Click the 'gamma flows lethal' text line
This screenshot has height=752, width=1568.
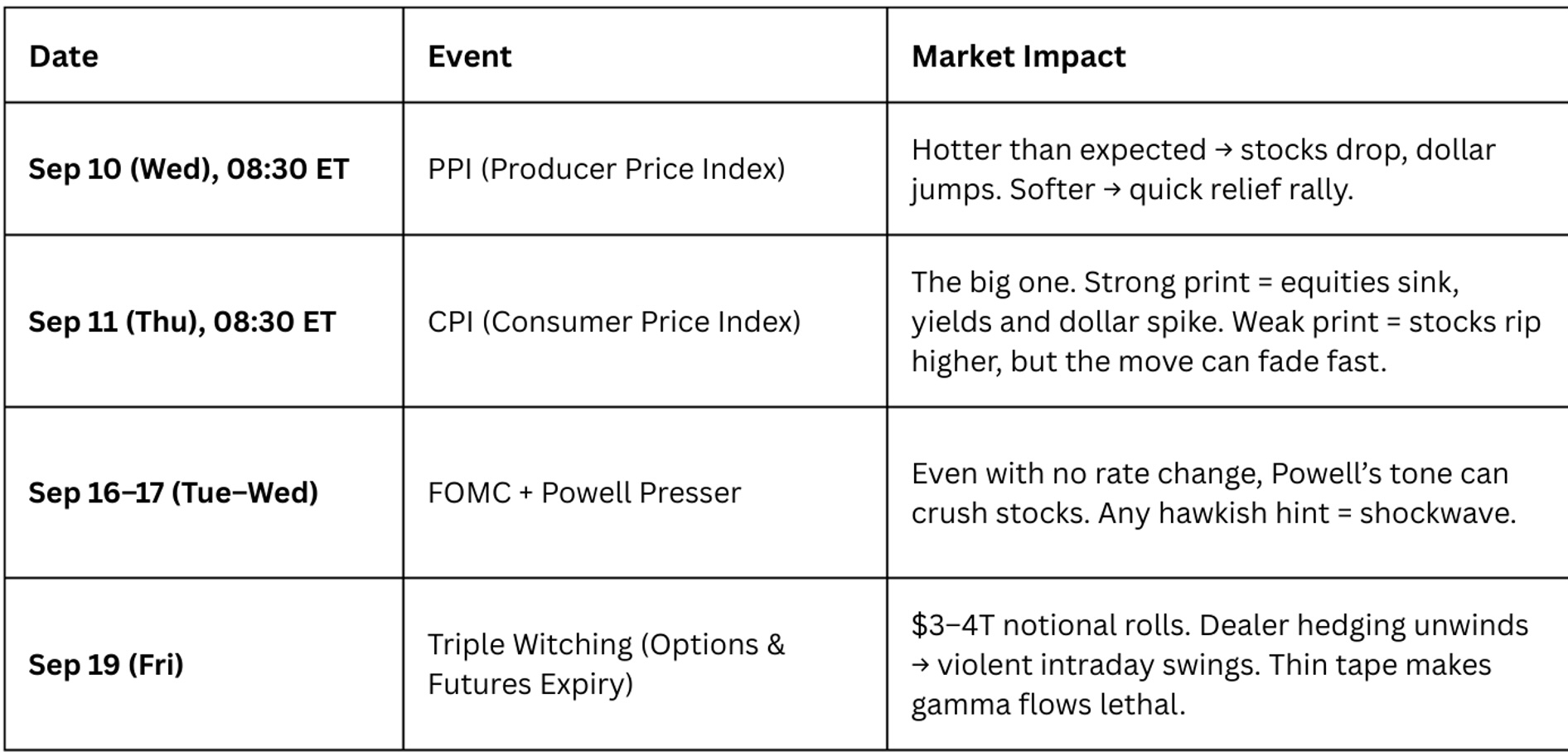click(1048, 705)
